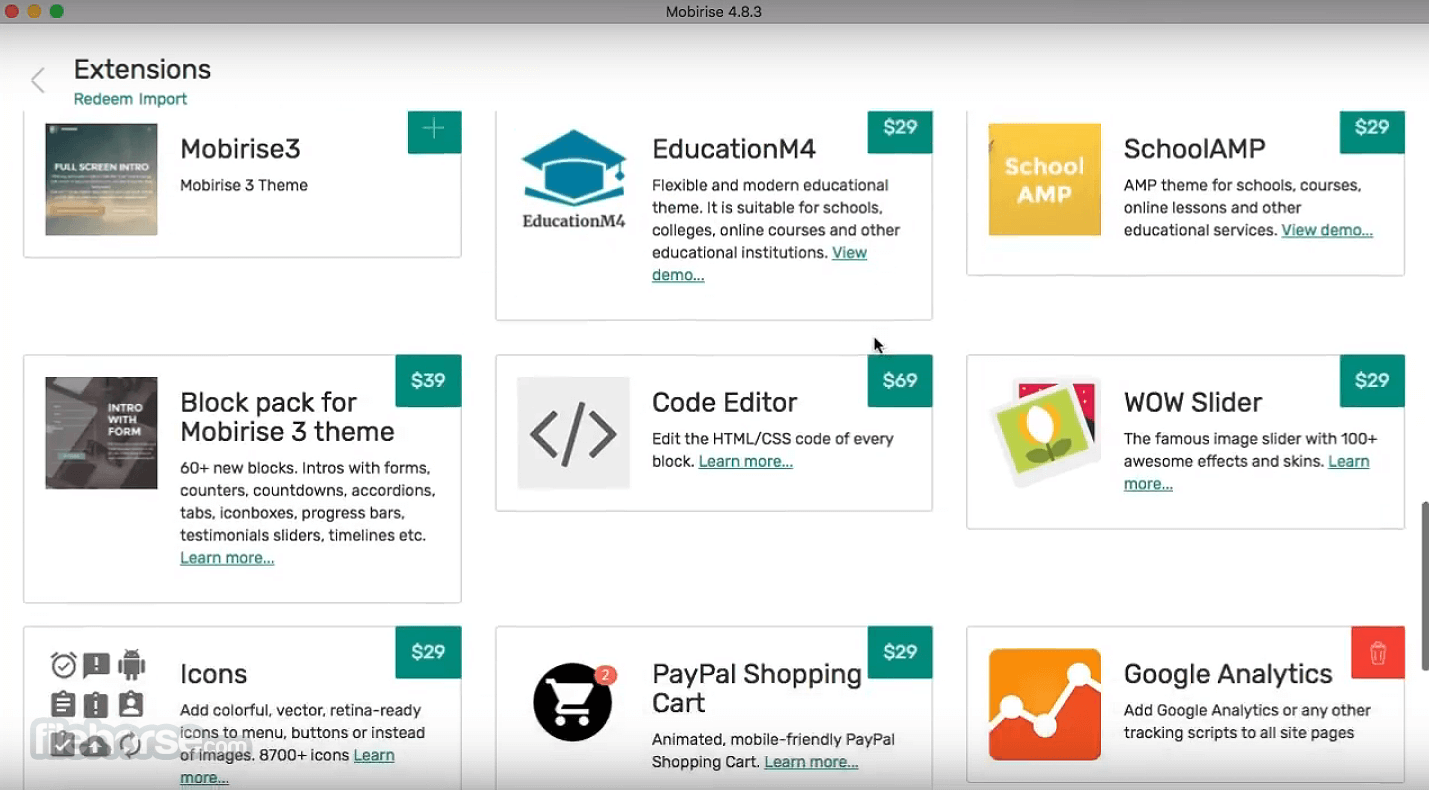Select the PayPal Shopping Cart icon
This screenshot has width=1429, height=790.
(573, 702)
